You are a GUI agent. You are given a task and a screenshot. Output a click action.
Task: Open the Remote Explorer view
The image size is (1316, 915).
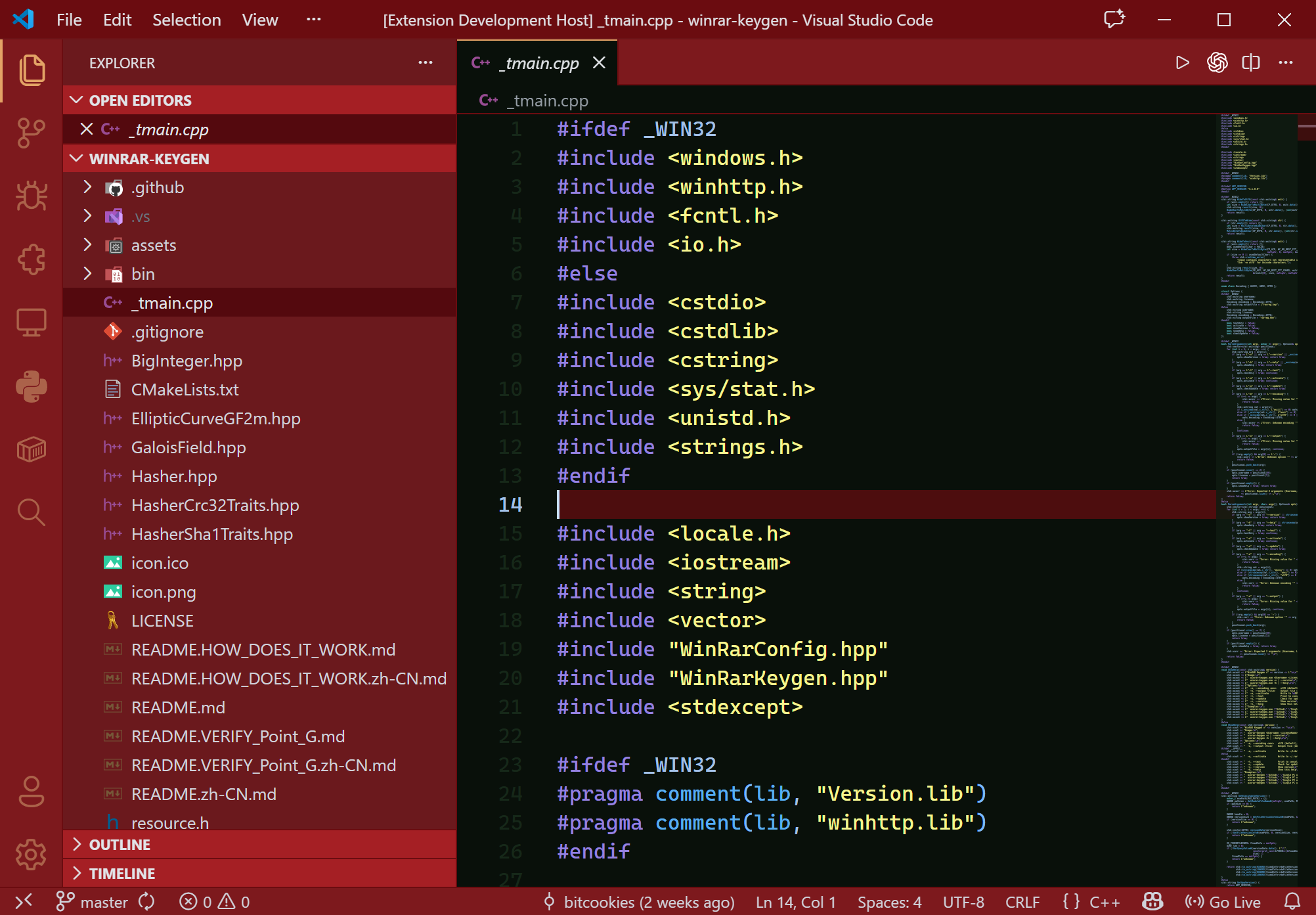32,323
